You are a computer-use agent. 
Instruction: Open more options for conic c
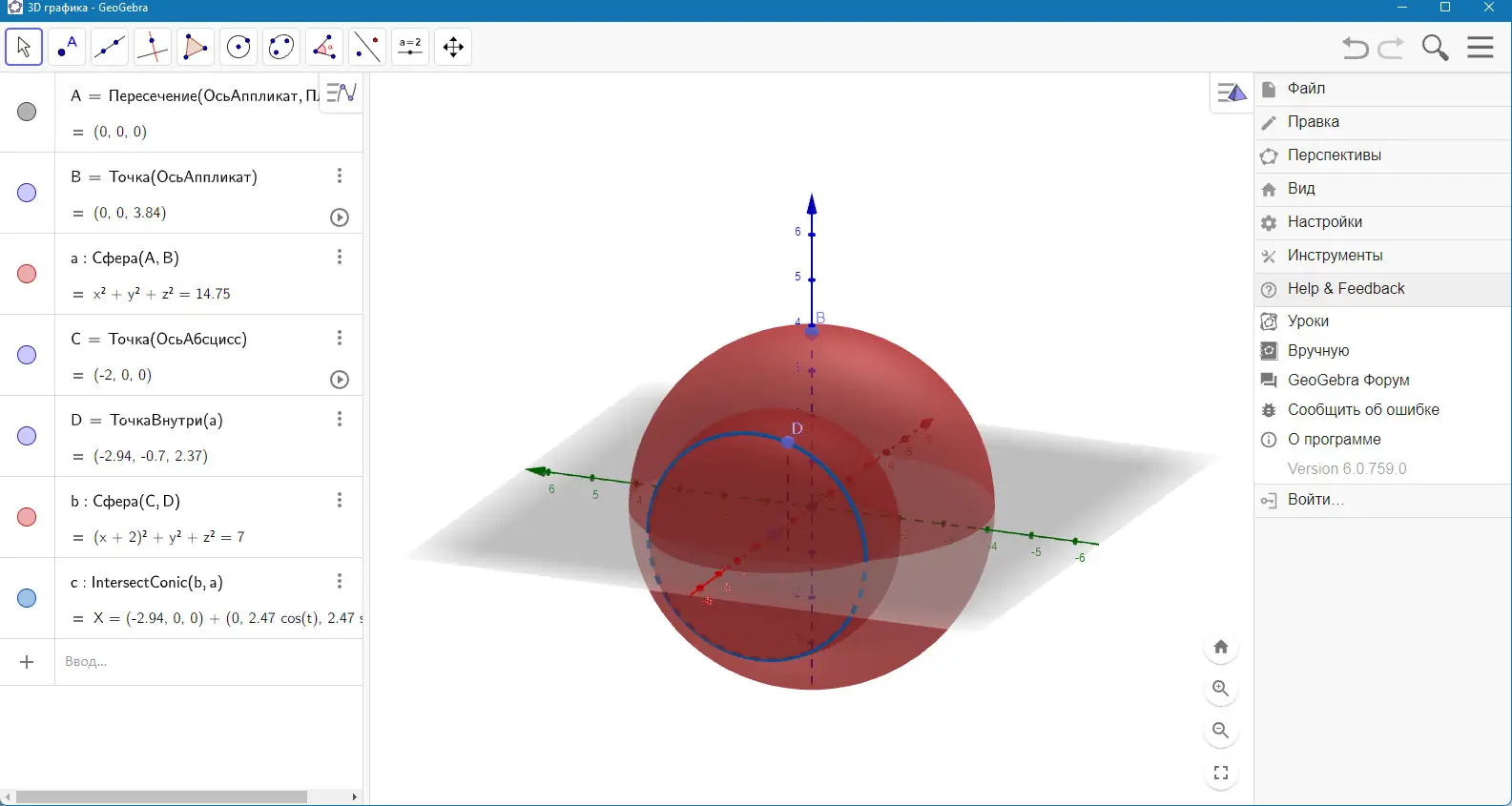click(340, 581)
